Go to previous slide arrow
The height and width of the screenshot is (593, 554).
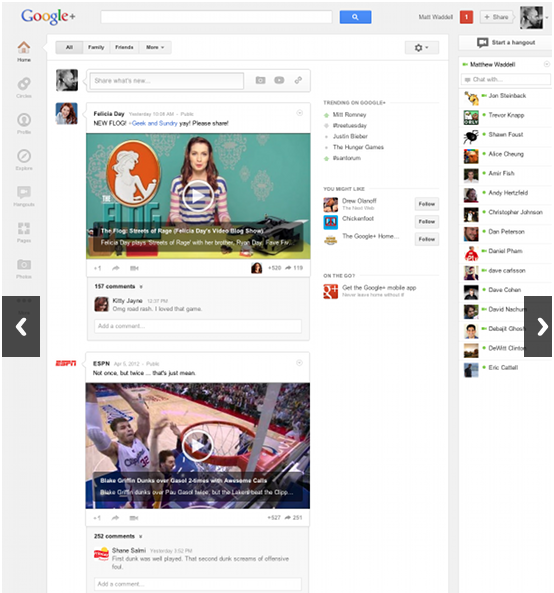click(x=21, y=326)
